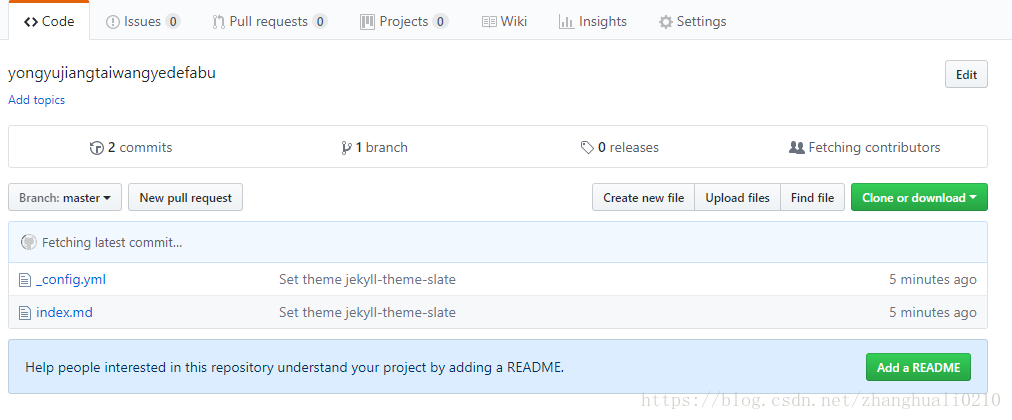Click the Pull requests branch icon
This screenshot has height=420, width=1012.
(x=219, y=22)
